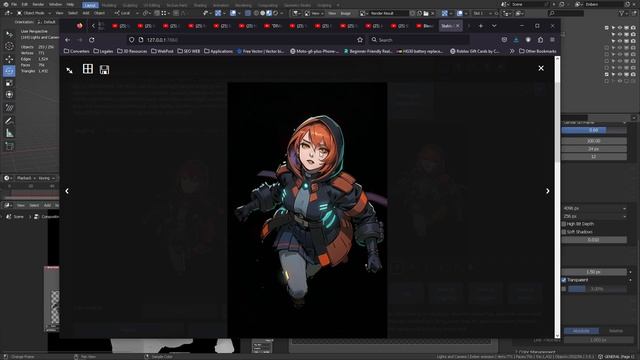Toggle the unlabeled checkbox below Transparent
640x360 pixels.
tap(564, 289)
